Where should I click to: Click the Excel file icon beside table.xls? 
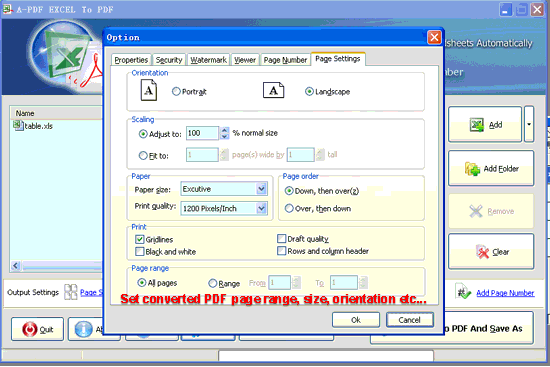point(18,125)
